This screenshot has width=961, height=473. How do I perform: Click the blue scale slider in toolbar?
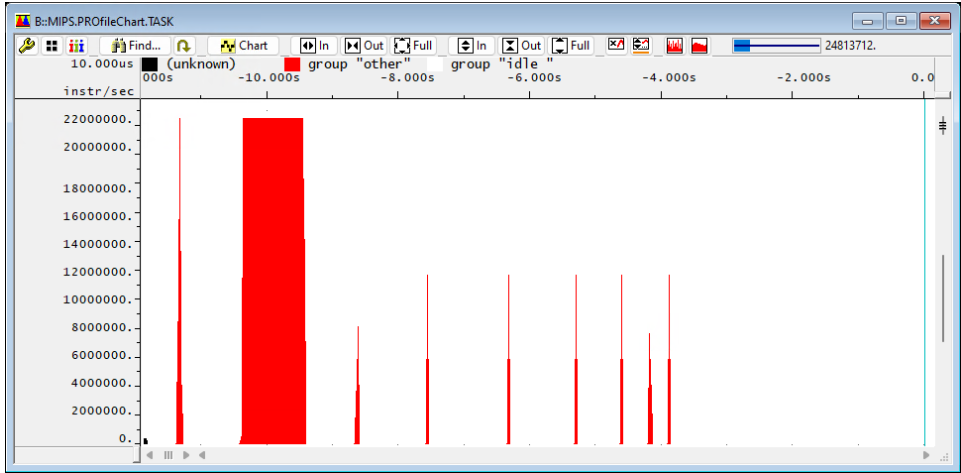coord(776,46)
